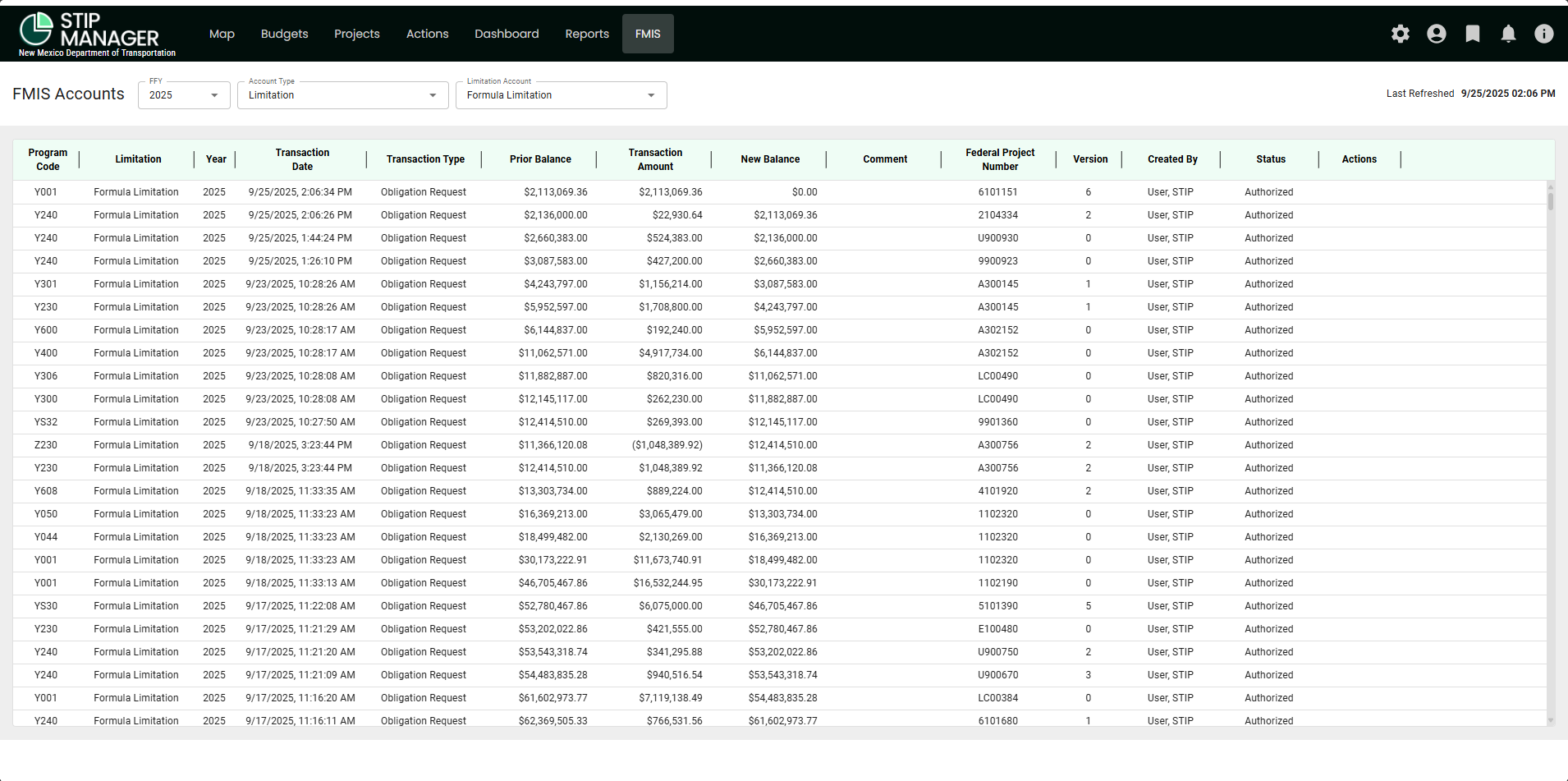Click the table scrollbar down arrow
The width and height of the screenshot is (1568, 781).
pos(1551,720)
